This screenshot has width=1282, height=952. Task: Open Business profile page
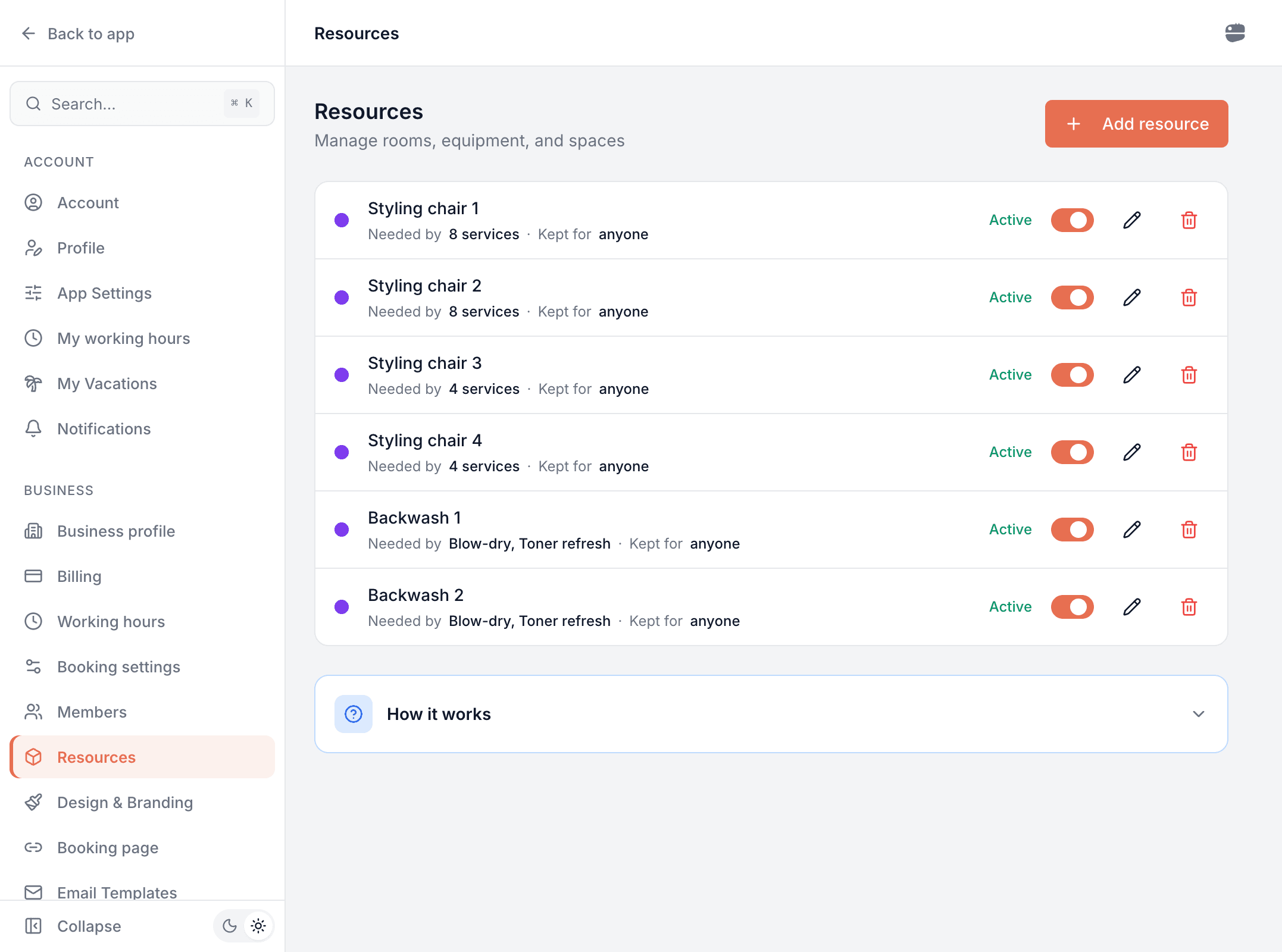pos(142,531)
